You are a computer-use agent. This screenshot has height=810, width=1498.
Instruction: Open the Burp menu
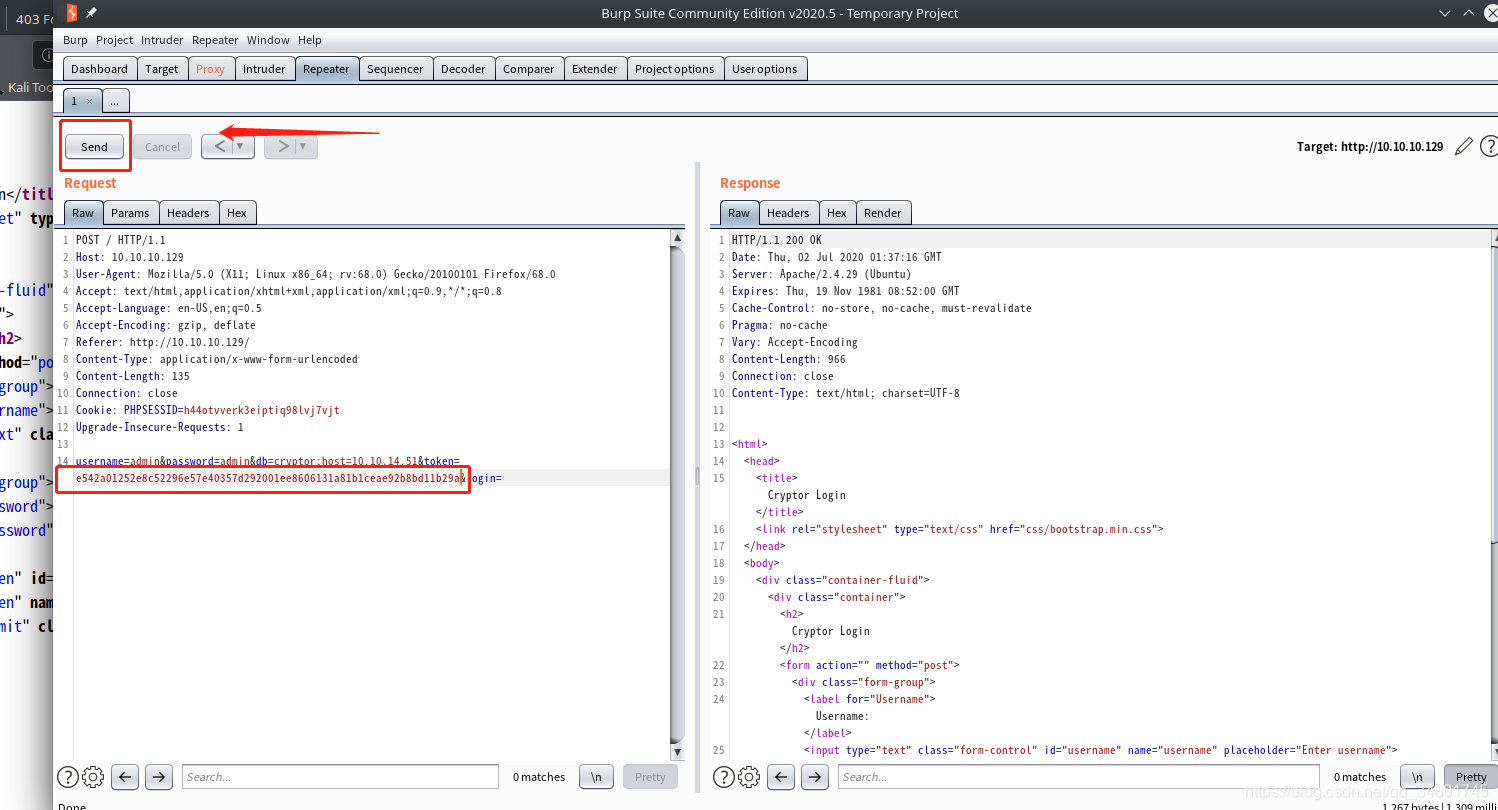coord(75,40)
